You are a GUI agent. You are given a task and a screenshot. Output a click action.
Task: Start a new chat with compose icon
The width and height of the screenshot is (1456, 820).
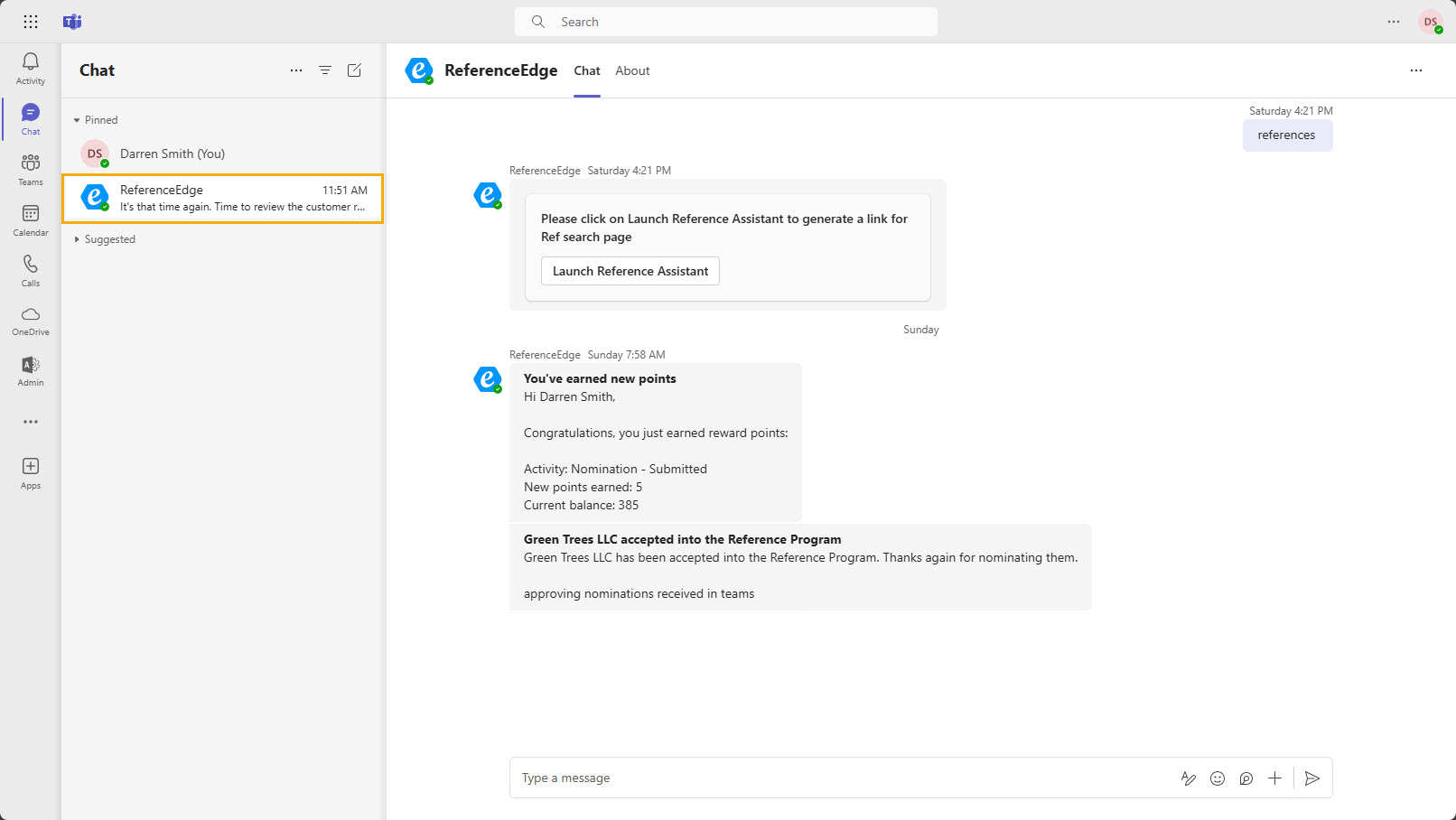tap(354, 70)
